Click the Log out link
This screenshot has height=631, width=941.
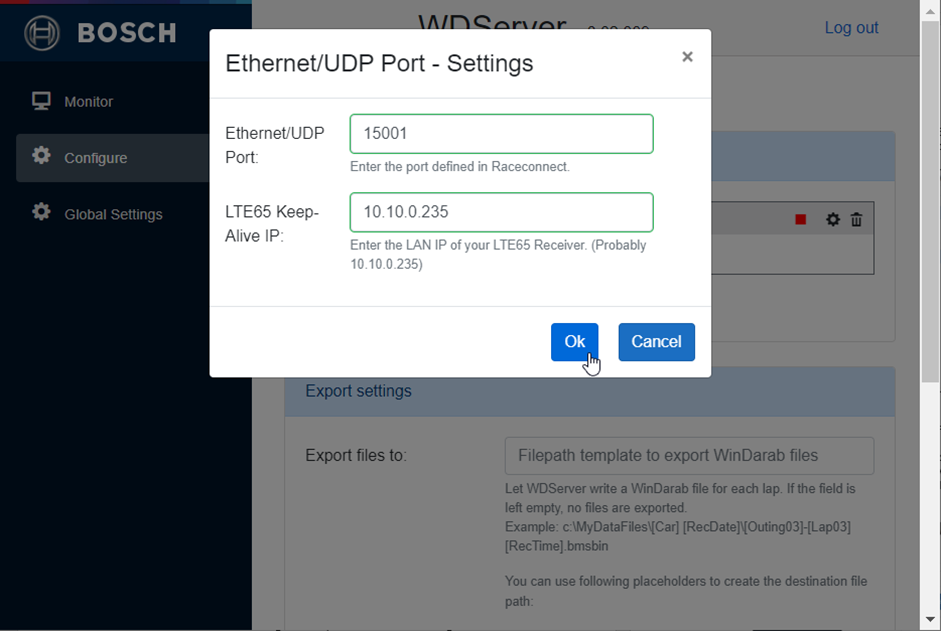pyautogui.click(x=851, y=28)
